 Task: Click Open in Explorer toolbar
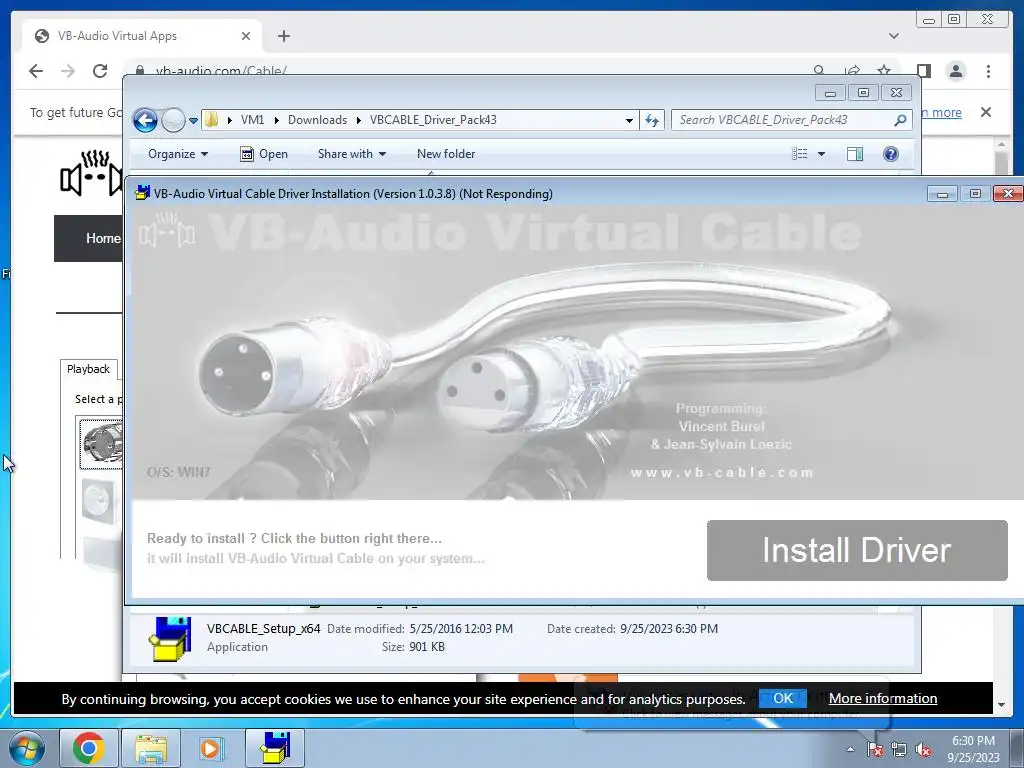[264, 153]
